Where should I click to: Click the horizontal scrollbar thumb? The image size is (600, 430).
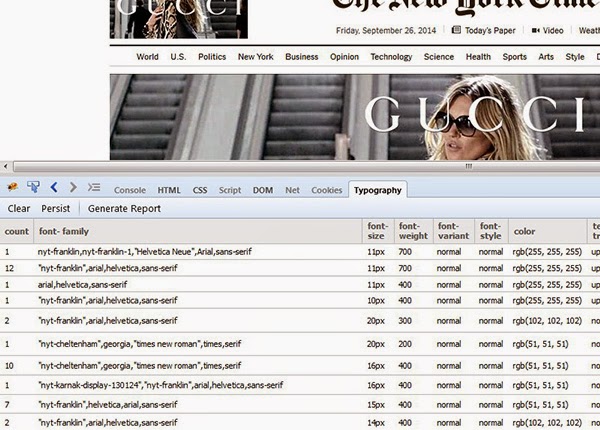306,166
